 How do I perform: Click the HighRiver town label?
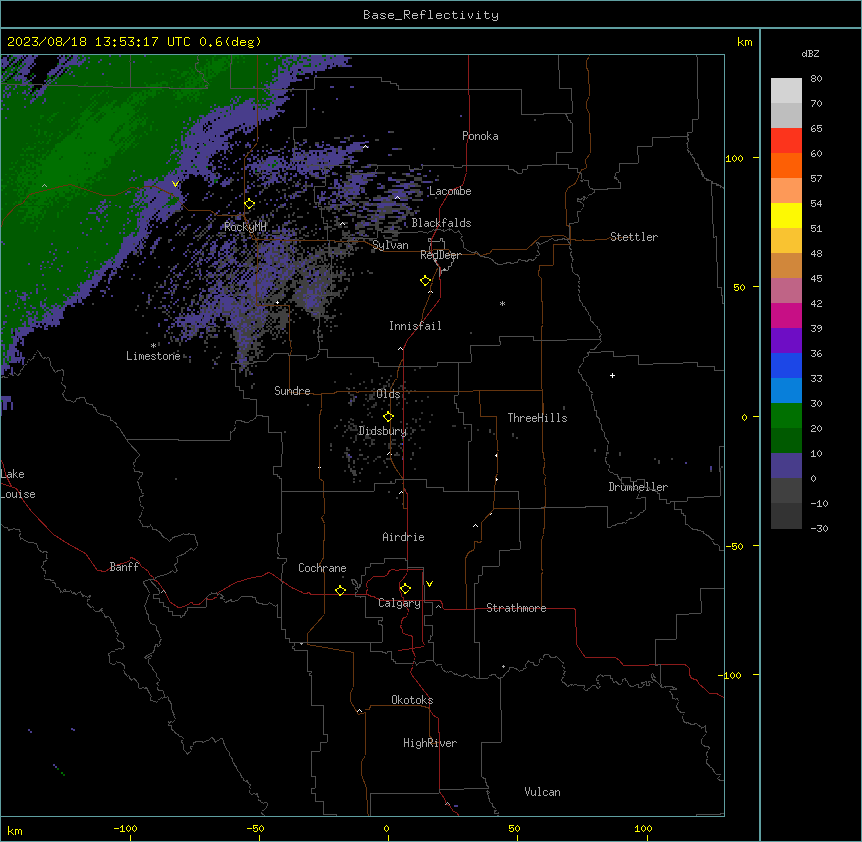(x=430, y=743)
